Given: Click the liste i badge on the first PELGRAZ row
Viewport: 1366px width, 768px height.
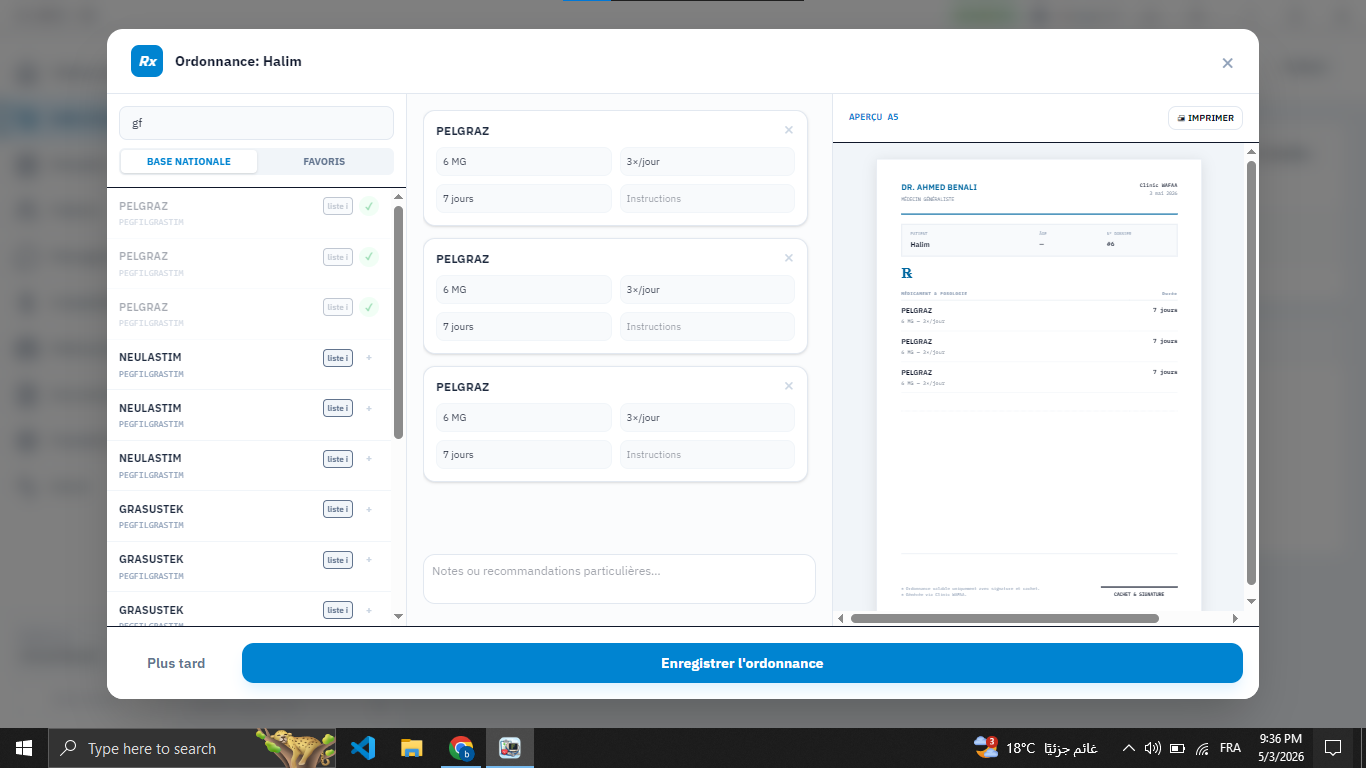Looking at the screenshot, I should point(338,207).
